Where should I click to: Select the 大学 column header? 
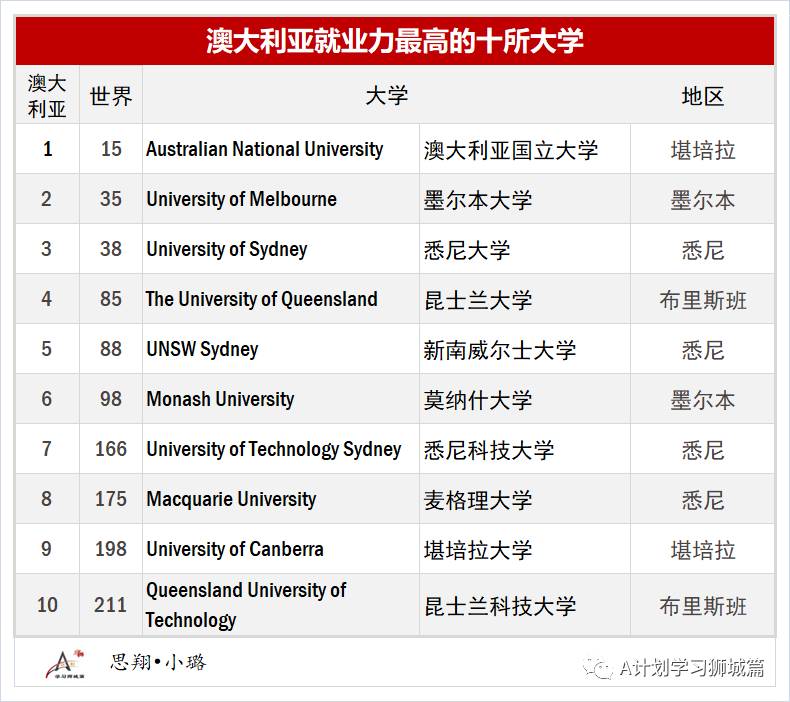(386, 96)
